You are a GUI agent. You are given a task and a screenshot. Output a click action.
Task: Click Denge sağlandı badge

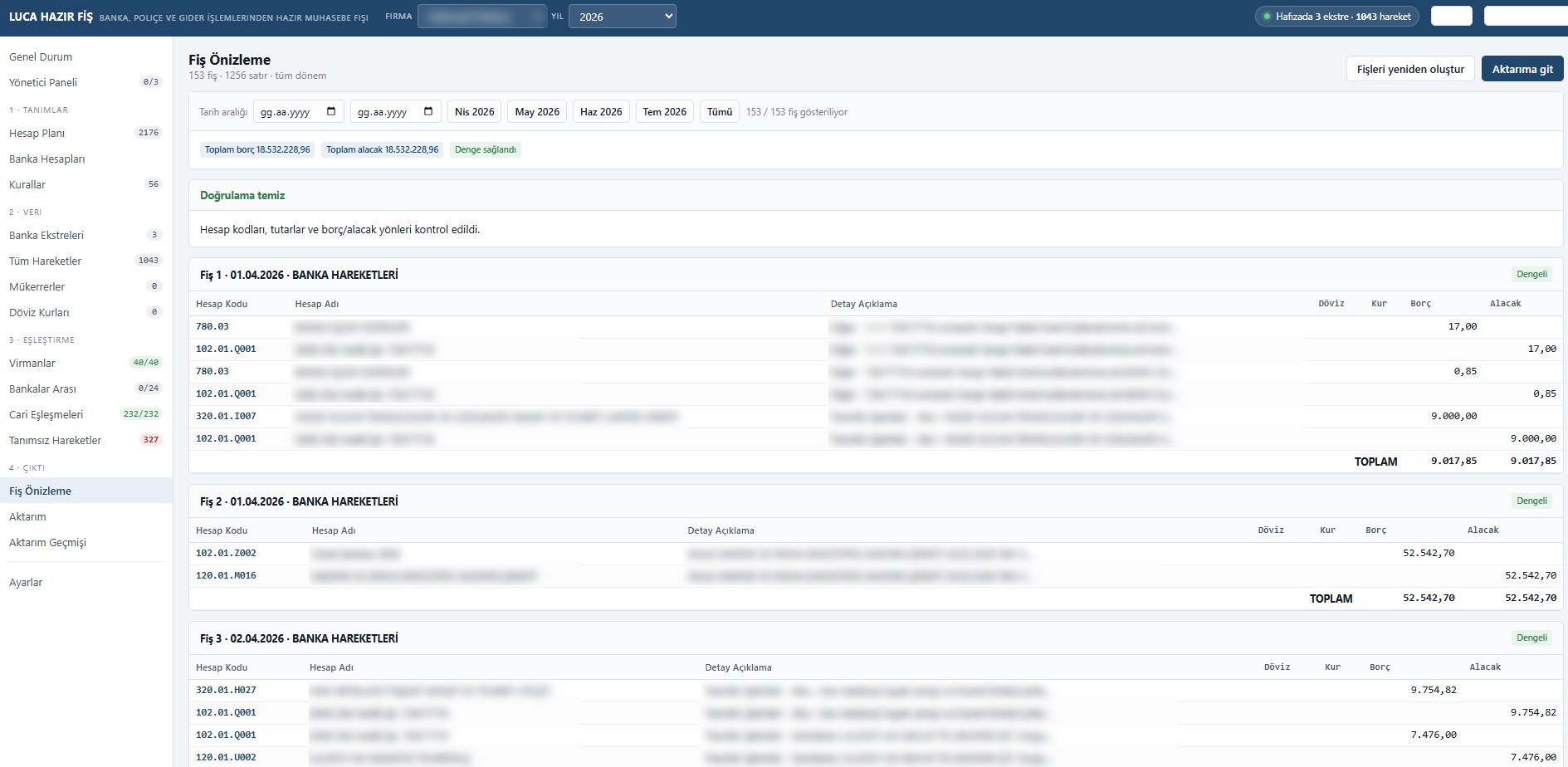point(486,149)
